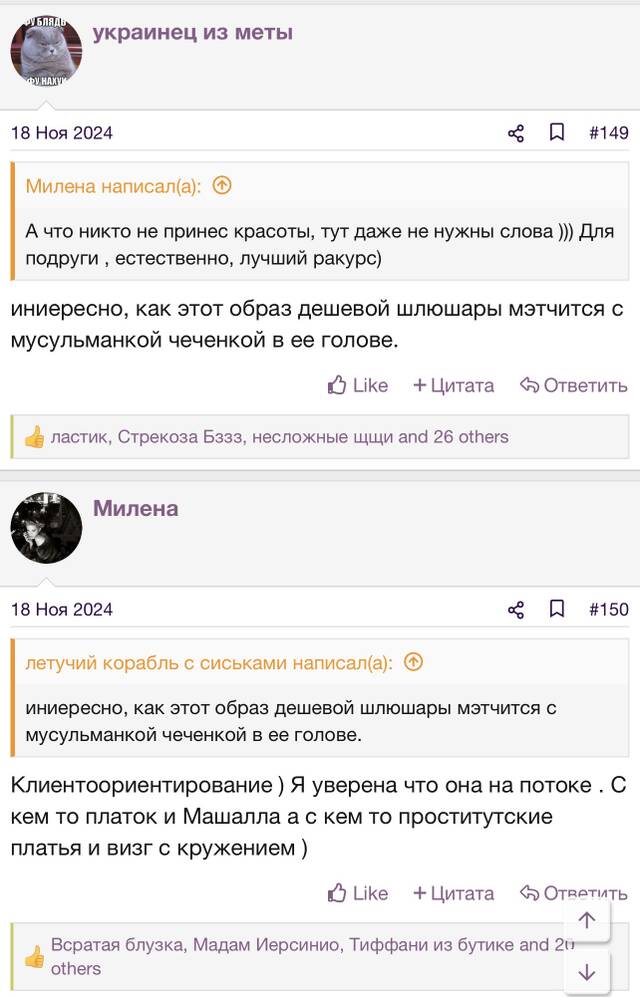The height and width of the screenshot is (997, 640).
Task: Open permalink #150
Action: pyautogui.click(x=609, y=610)
